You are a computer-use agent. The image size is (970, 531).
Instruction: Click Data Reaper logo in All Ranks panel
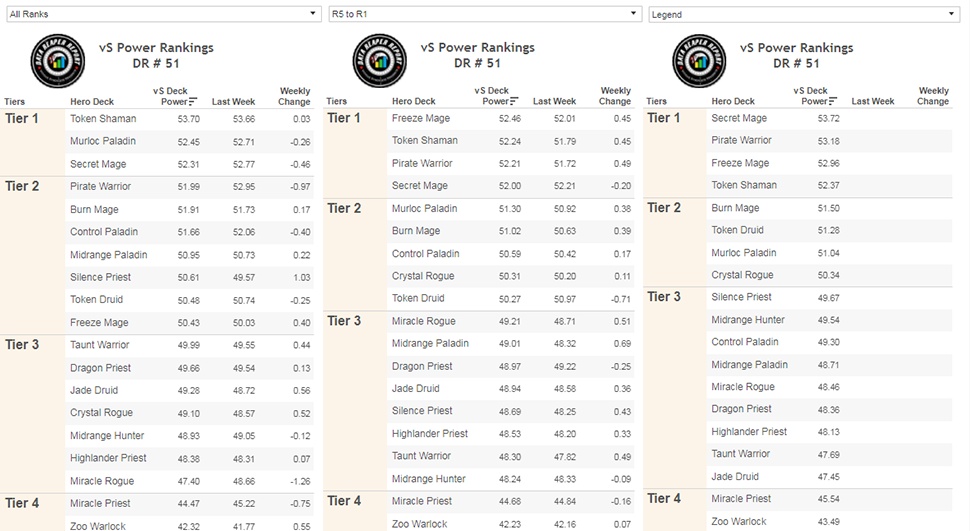tap(58, 61)
